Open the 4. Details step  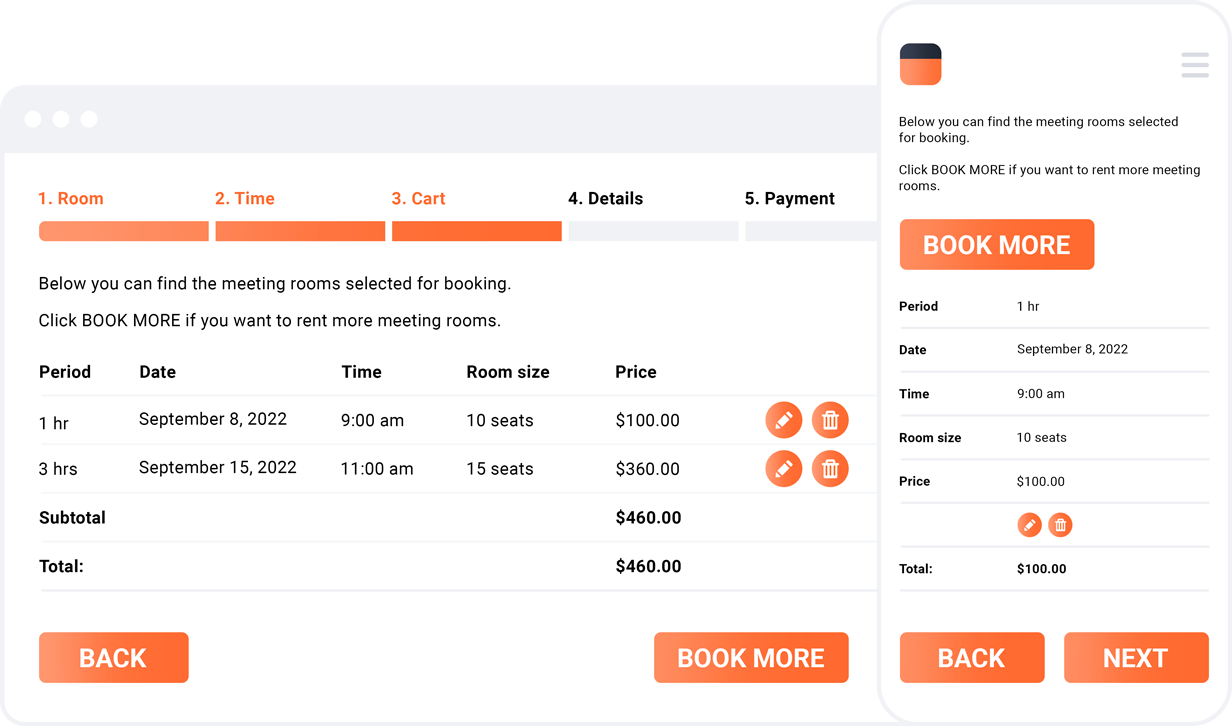pyautogui.click(x=605, y=198)
